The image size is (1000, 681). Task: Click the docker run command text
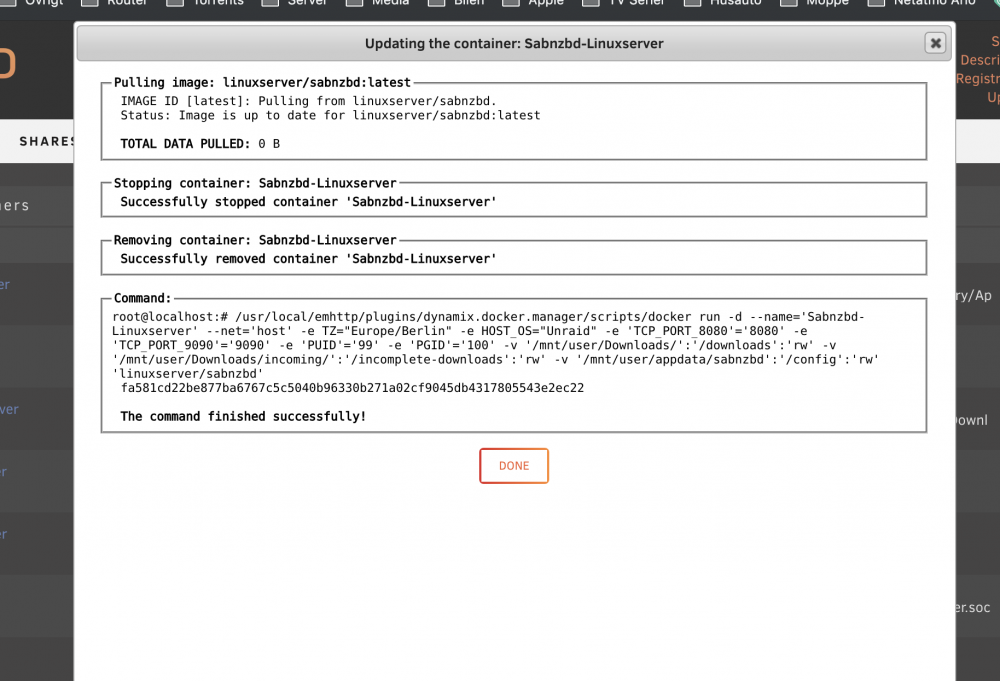(496, 345)
